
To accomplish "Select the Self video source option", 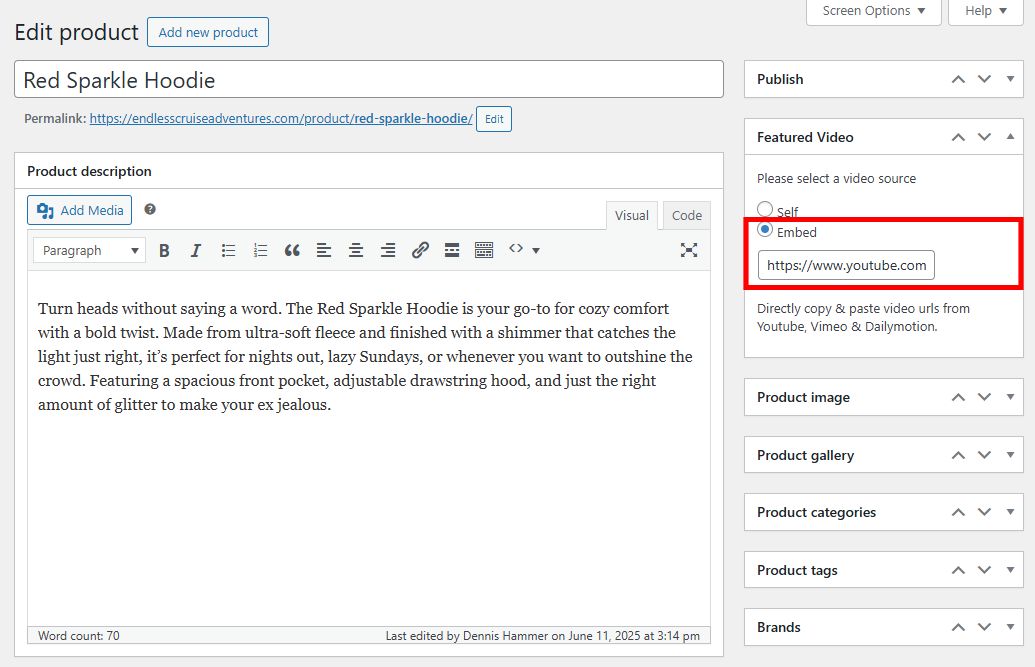I will coord(763,211).
